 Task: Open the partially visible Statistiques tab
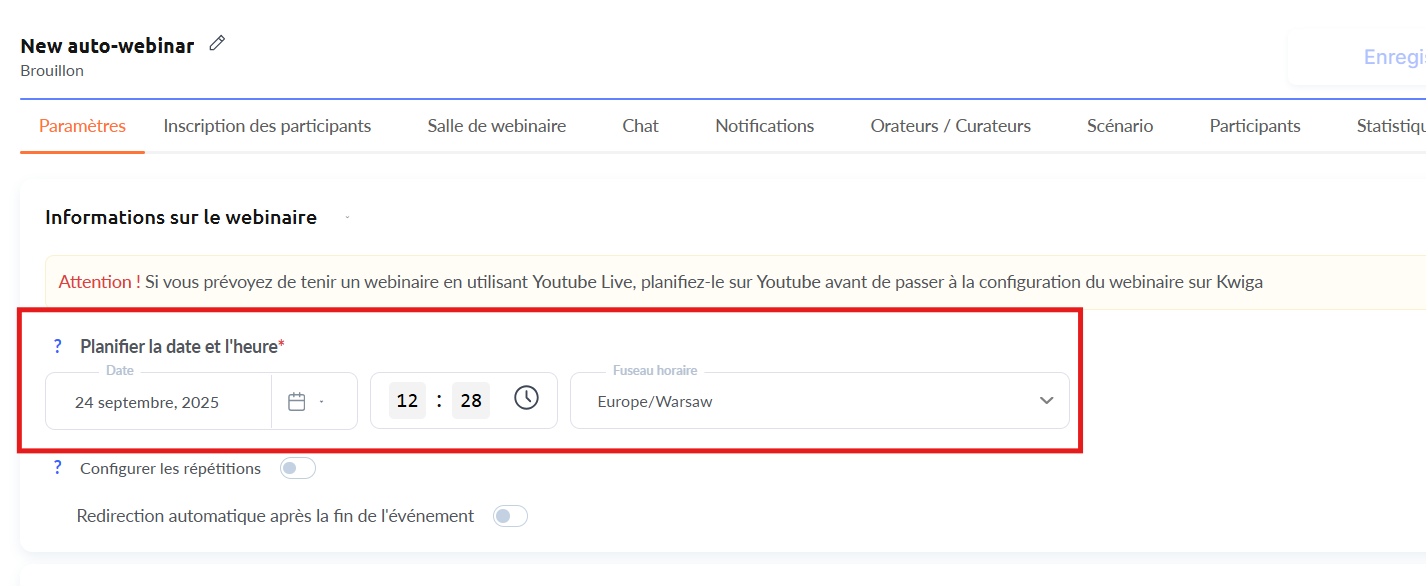coord(1390,126)
